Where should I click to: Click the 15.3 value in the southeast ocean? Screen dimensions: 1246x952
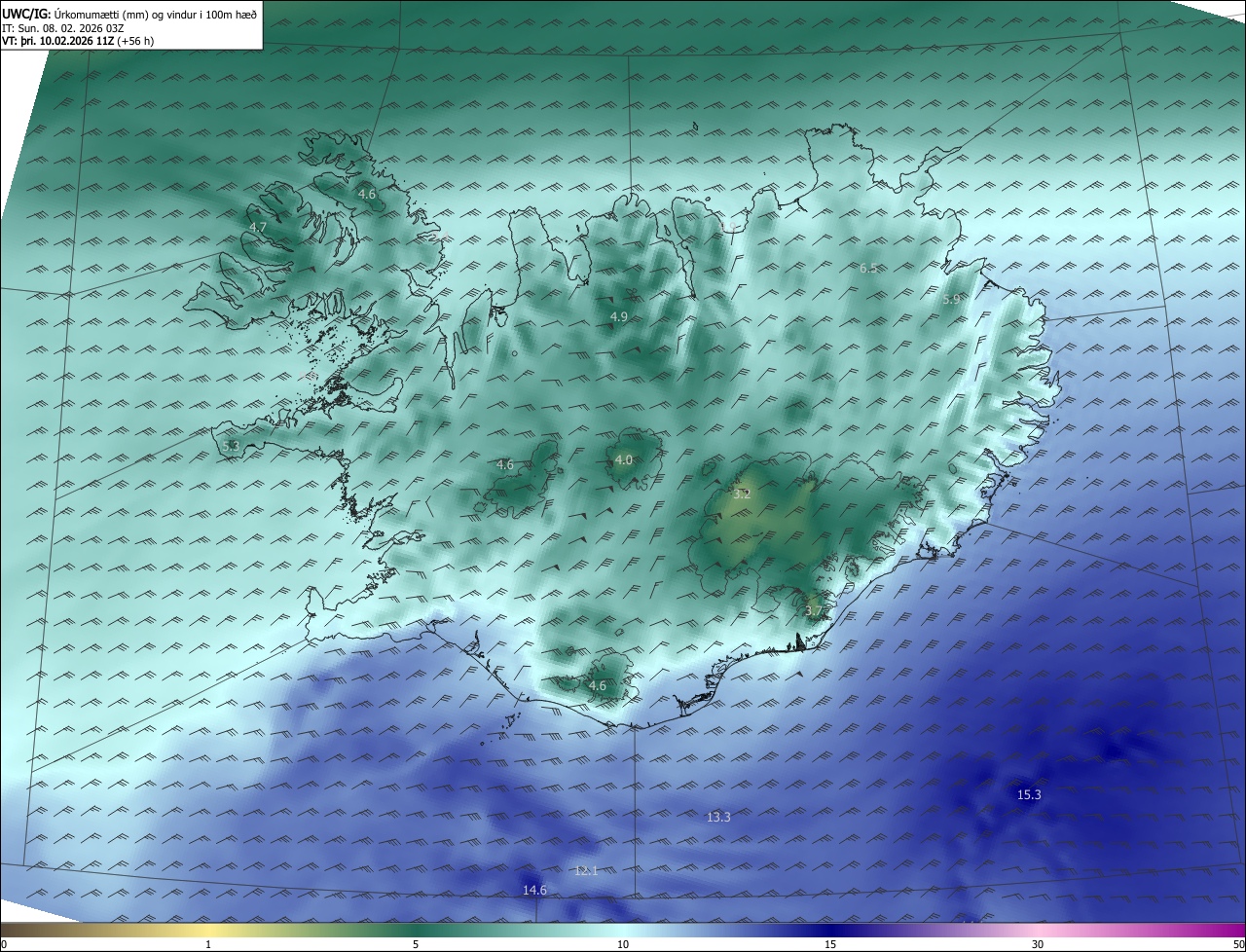tap(1029, 794)
